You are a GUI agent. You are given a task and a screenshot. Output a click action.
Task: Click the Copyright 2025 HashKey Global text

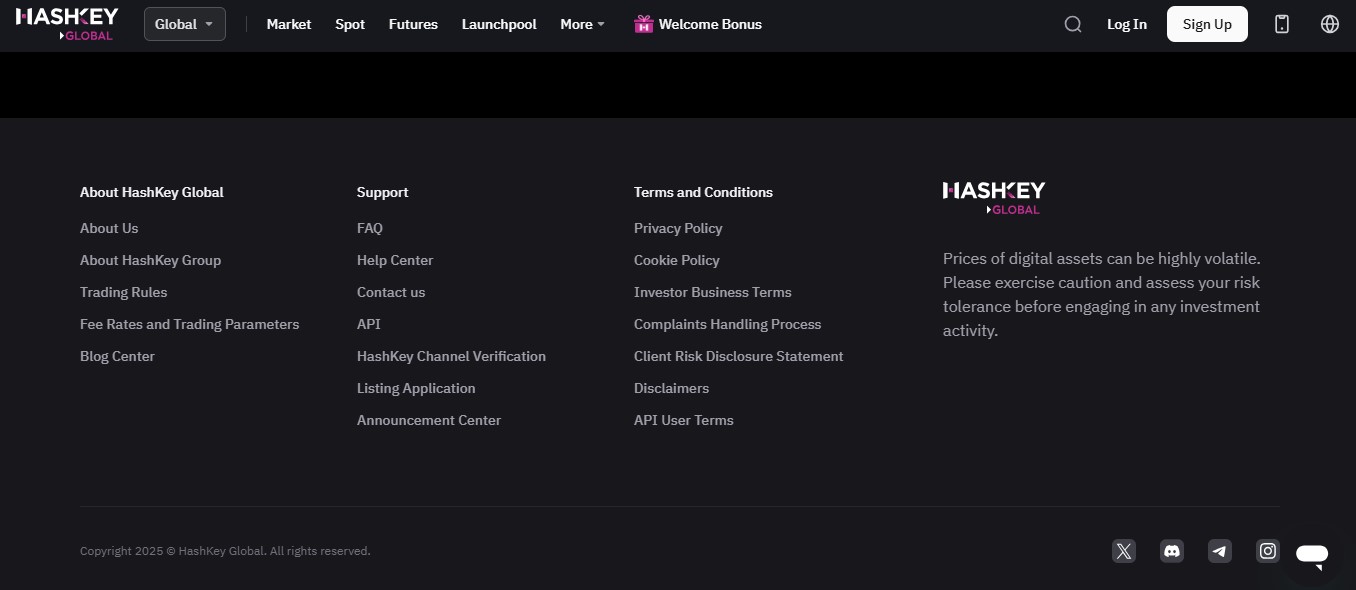(225, 551)
